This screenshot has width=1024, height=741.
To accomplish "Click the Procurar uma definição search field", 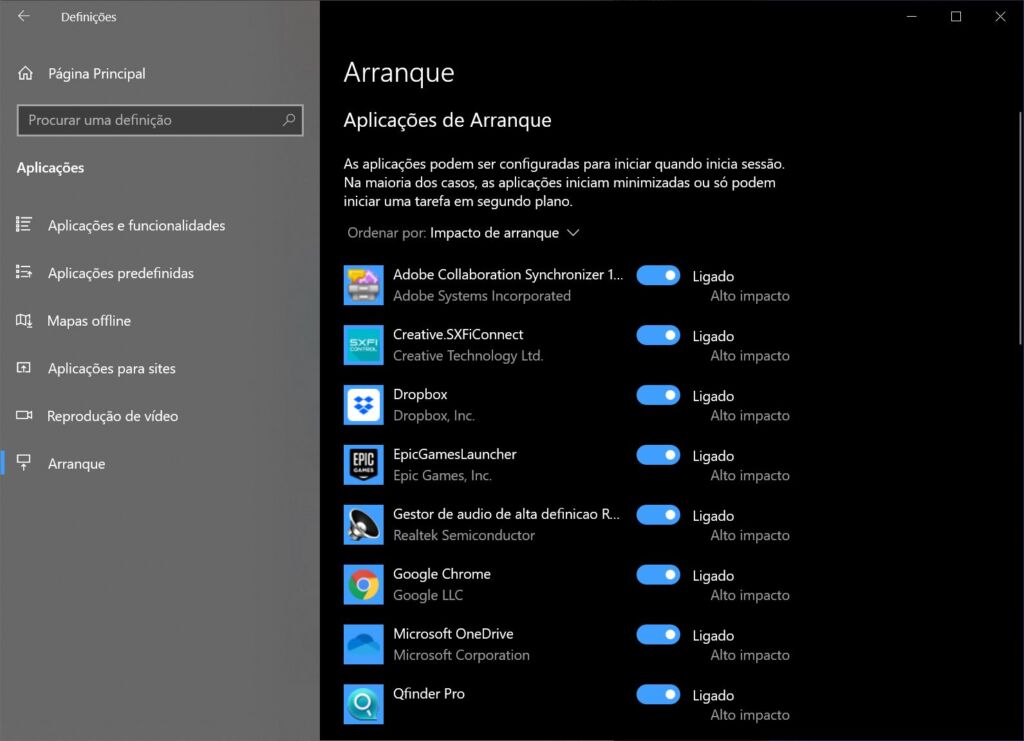I will click(160, 120).
